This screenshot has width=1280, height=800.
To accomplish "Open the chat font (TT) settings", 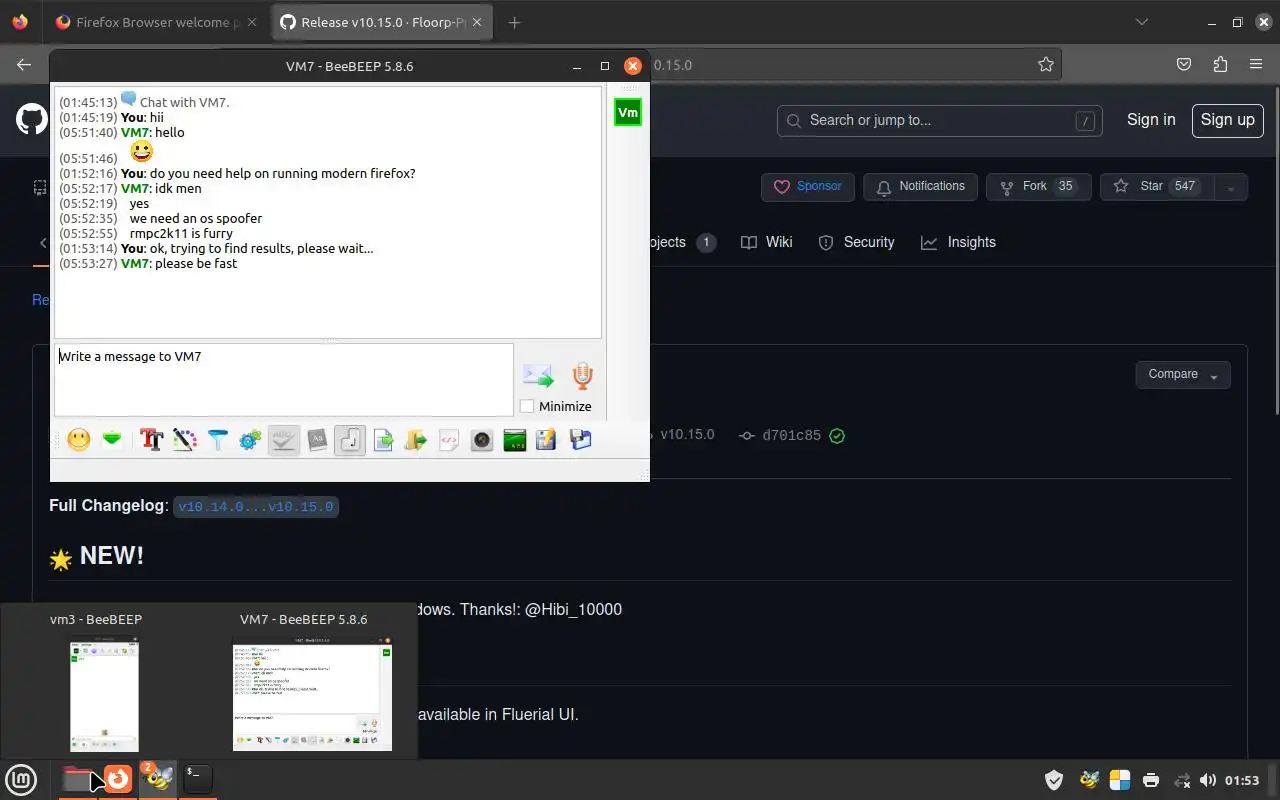I will (151, 439).
